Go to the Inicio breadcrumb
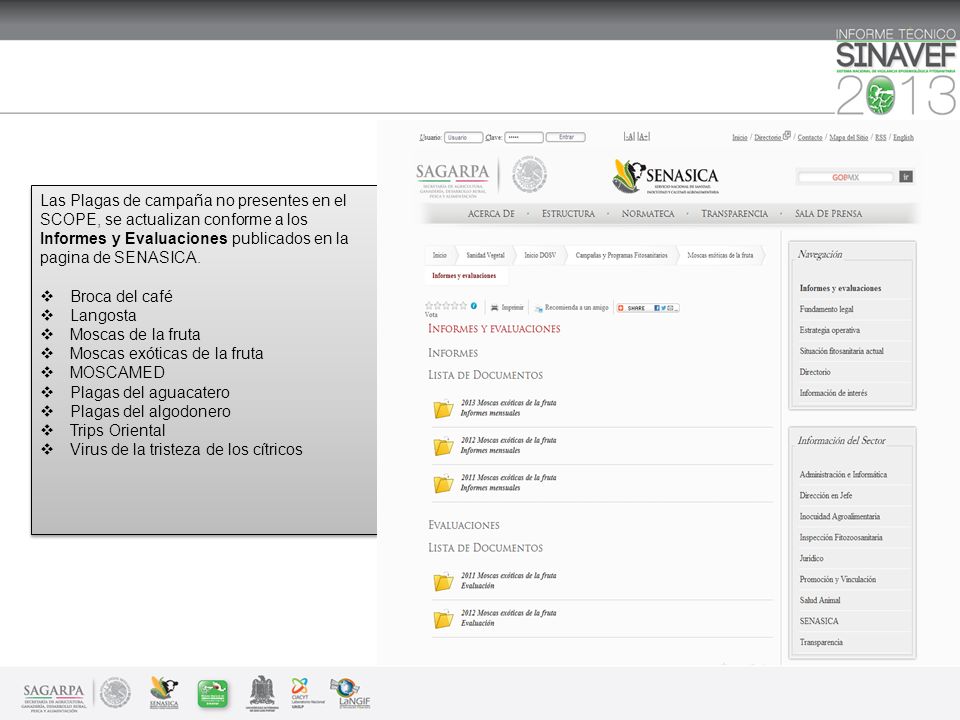The image size is (960, 720). tap(440, 255)
